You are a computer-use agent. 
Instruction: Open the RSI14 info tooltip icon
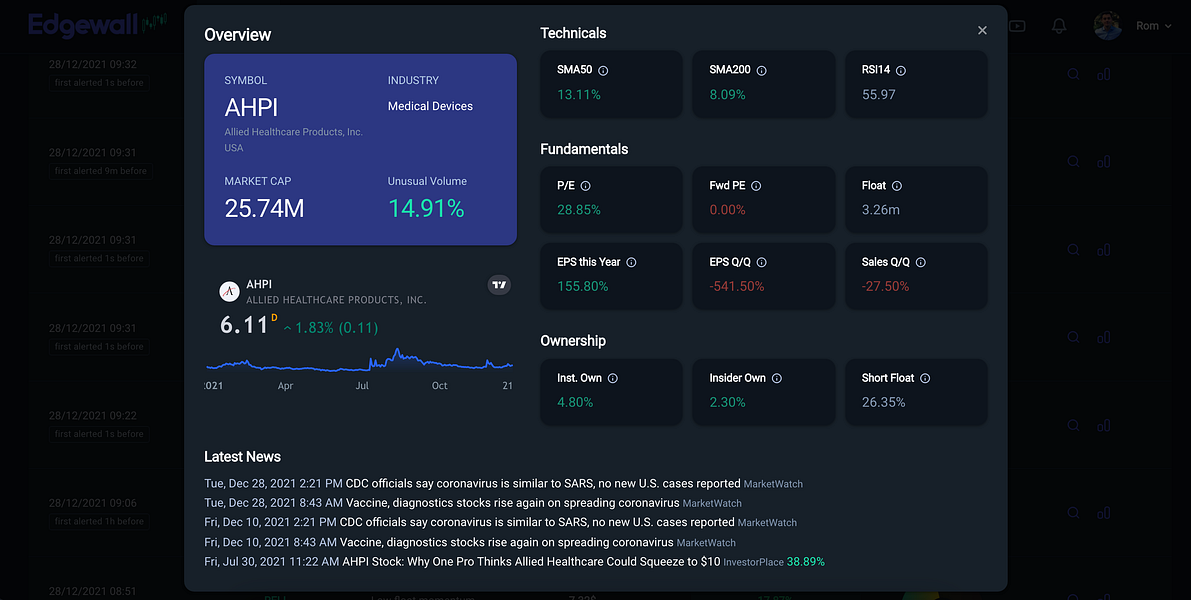901,71
